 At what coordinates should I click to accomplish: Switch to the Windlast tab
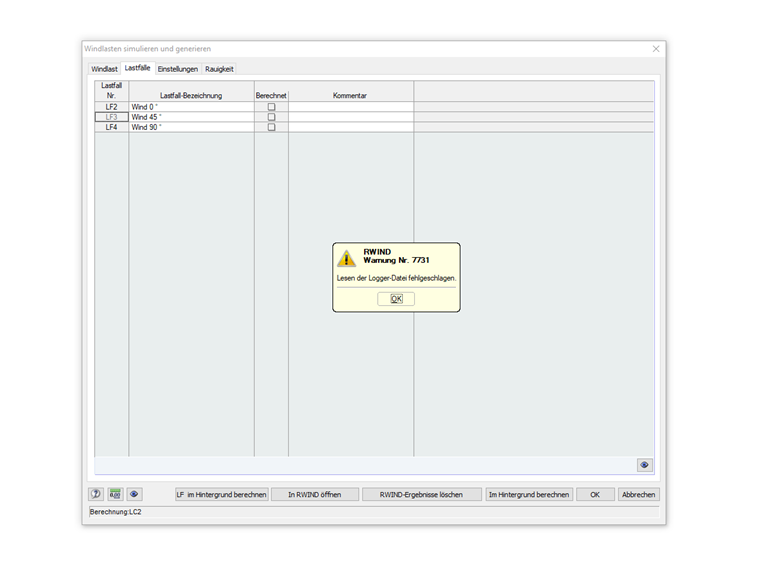pyautogui.click(x=104, y=69)
